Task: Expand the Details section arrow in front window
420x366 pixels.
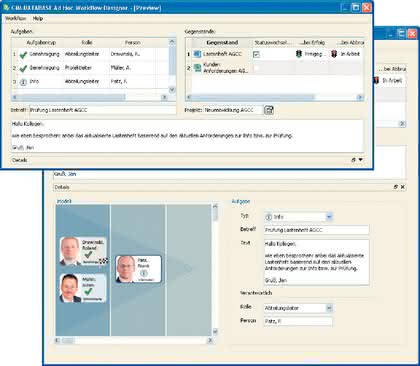Action: tap(360, 160)
